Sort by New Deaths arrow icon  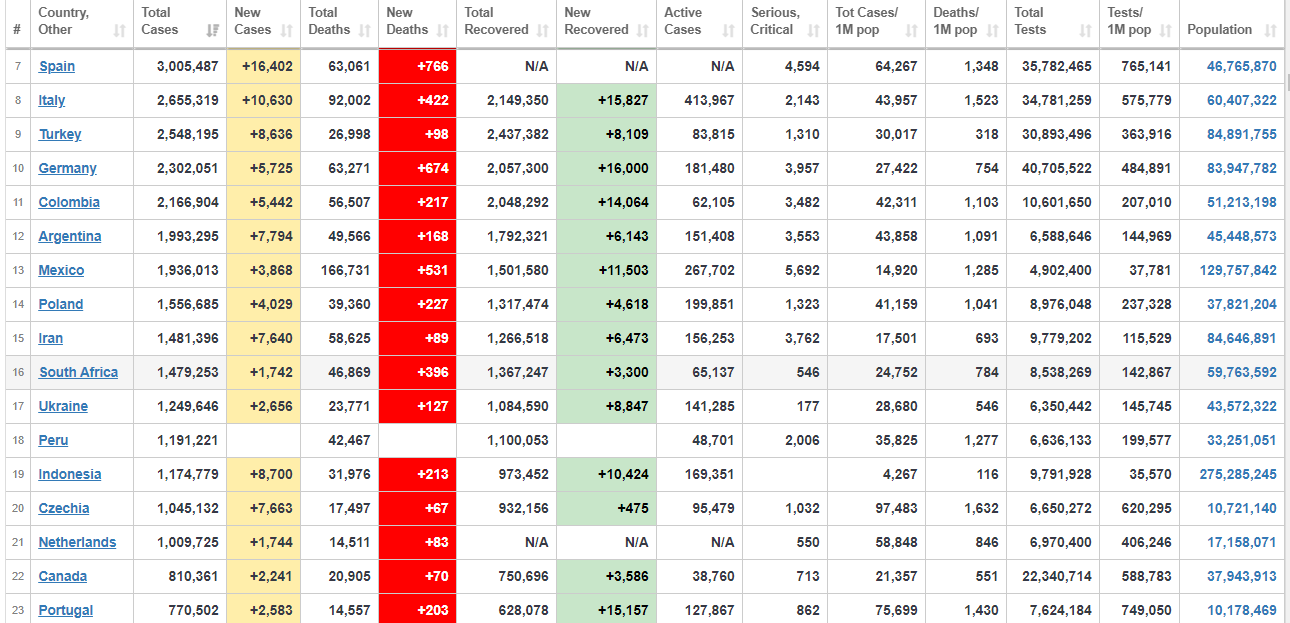442,31
